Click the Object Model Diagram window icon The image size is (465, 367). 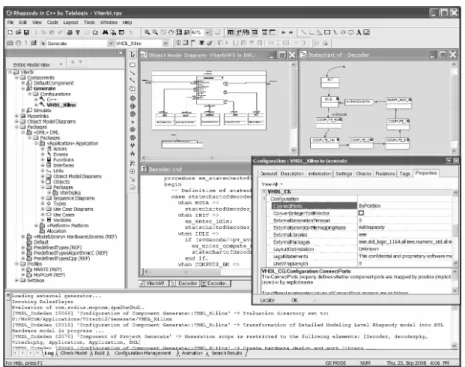point(144,55)
